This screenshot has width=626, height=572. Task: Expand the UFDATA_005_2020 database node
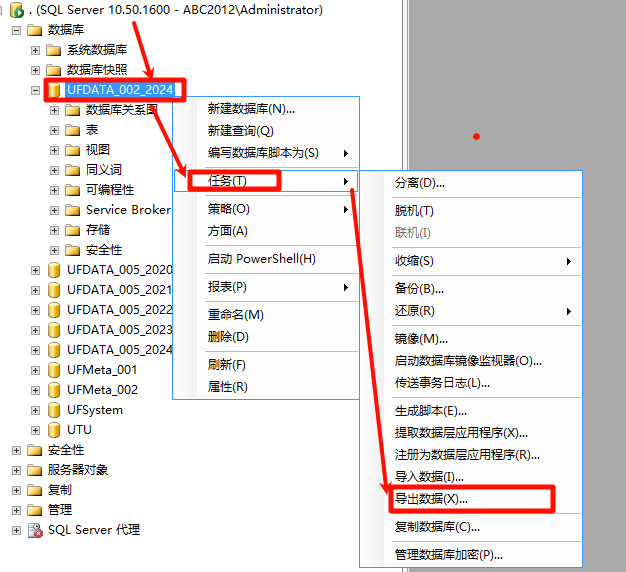[x=36, y=270]
